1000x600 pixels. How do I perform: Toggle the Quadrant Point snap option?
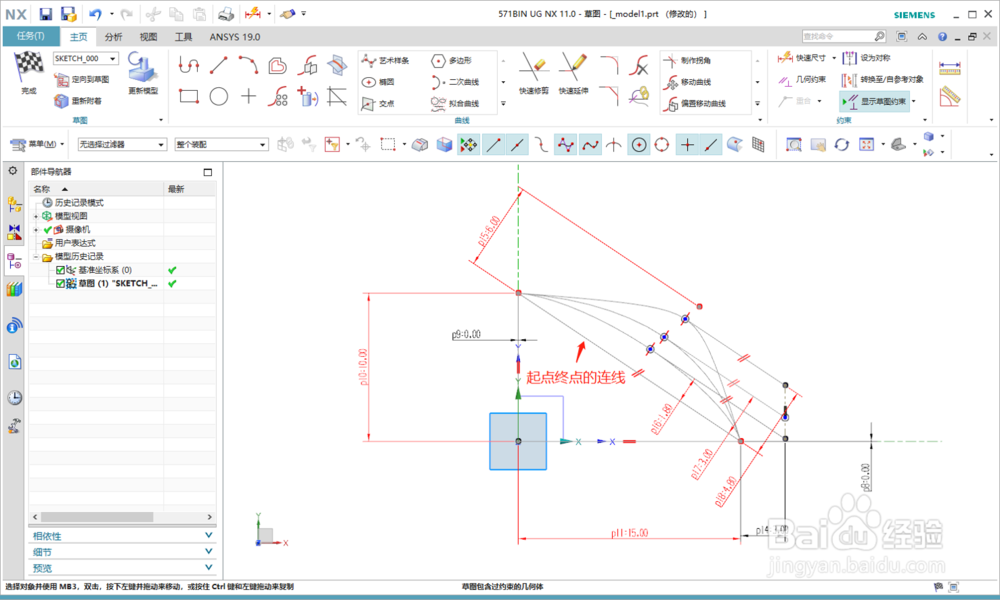click(662, 145)
